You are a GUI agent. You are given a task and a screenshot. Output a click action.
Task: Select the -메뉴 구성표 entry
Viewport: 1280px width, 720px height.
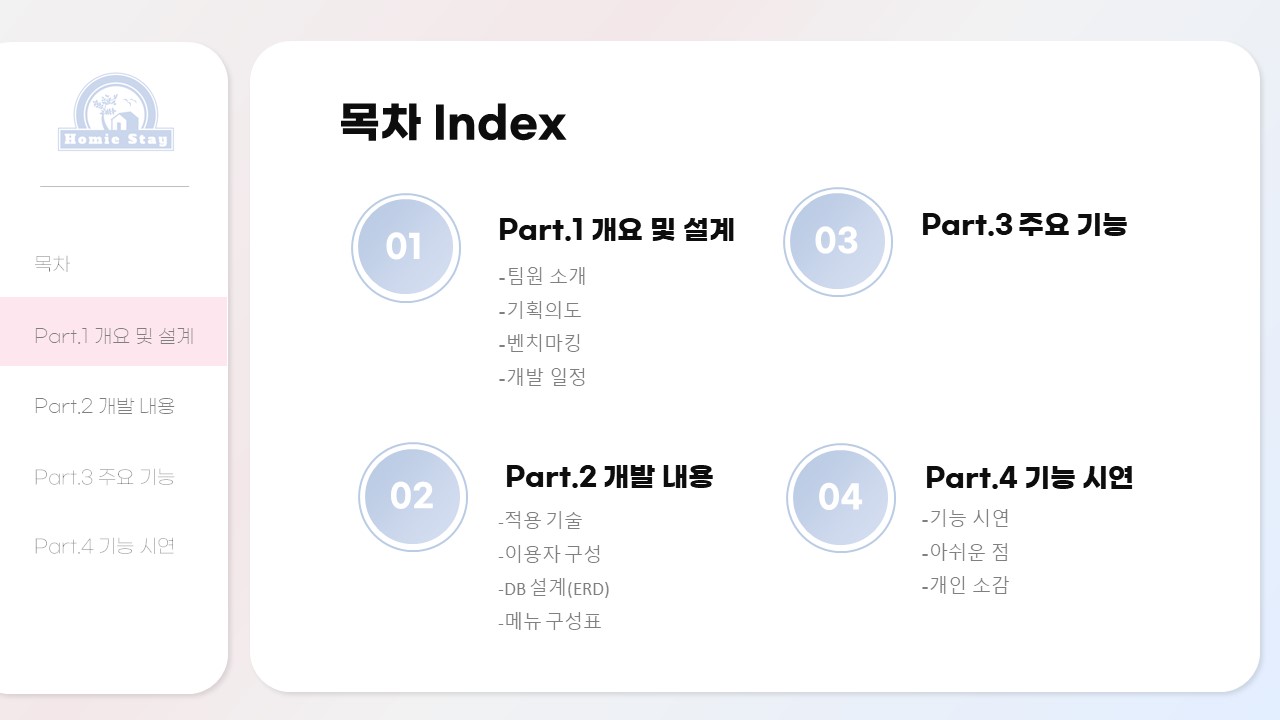point(549,621)
